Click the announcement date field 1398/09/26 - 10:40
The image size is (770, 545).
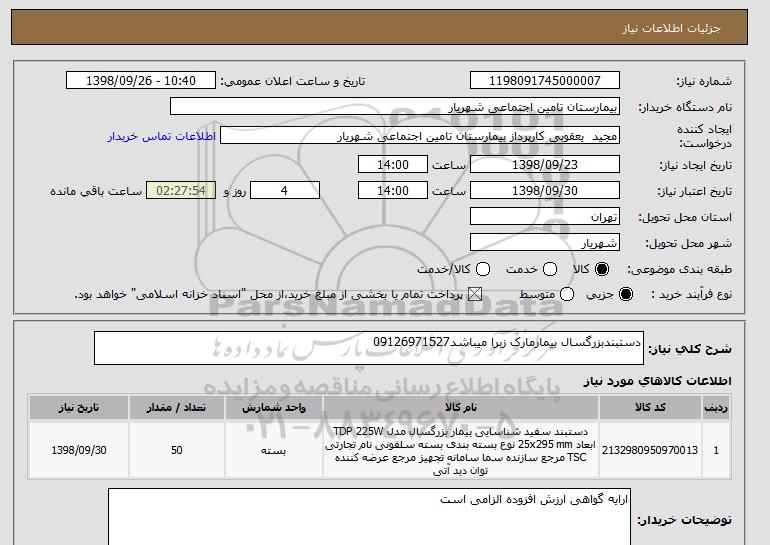tap(141, 81)
